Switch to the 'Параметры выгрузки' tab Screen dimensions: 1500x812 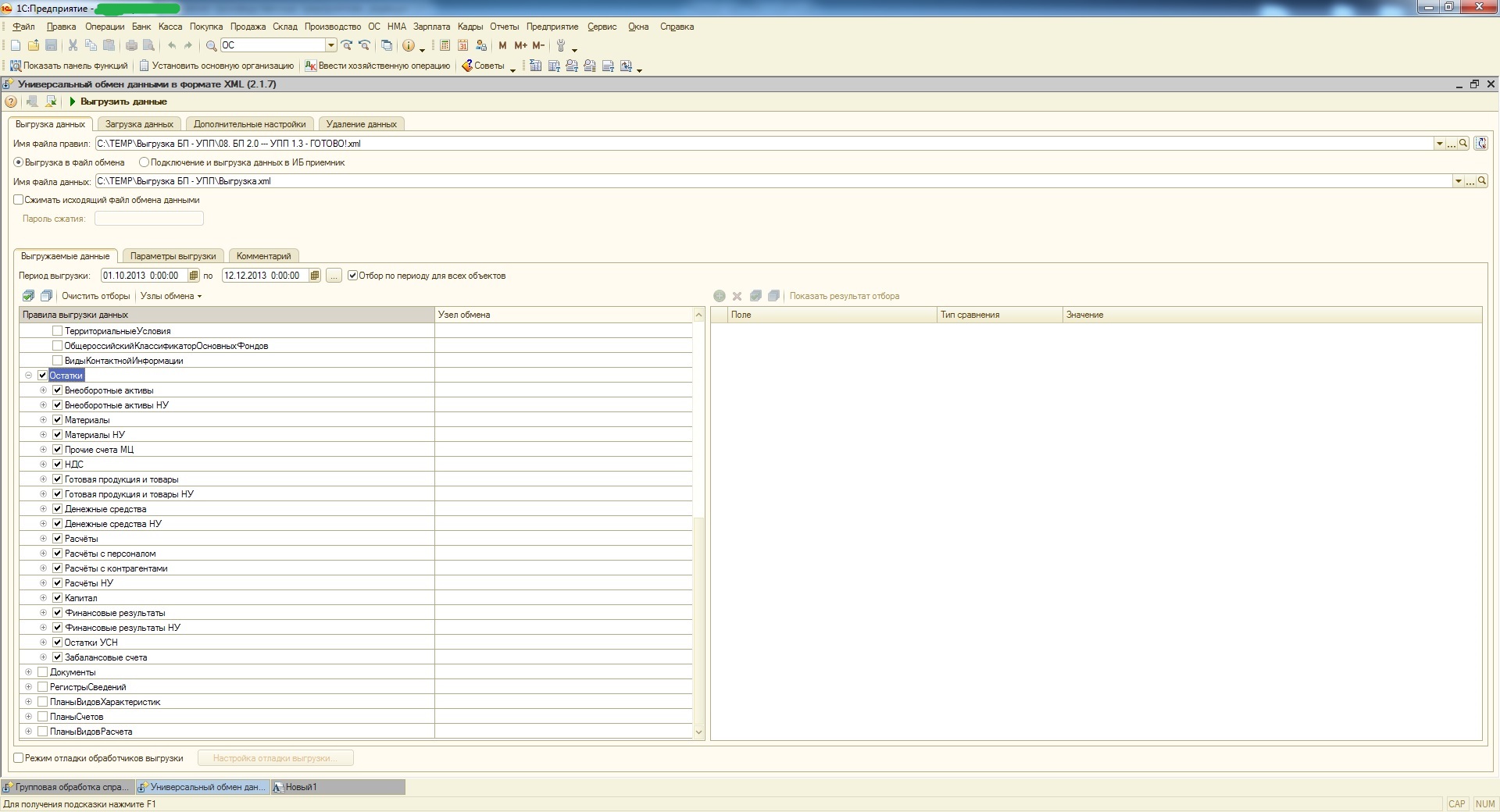point(173,256)
